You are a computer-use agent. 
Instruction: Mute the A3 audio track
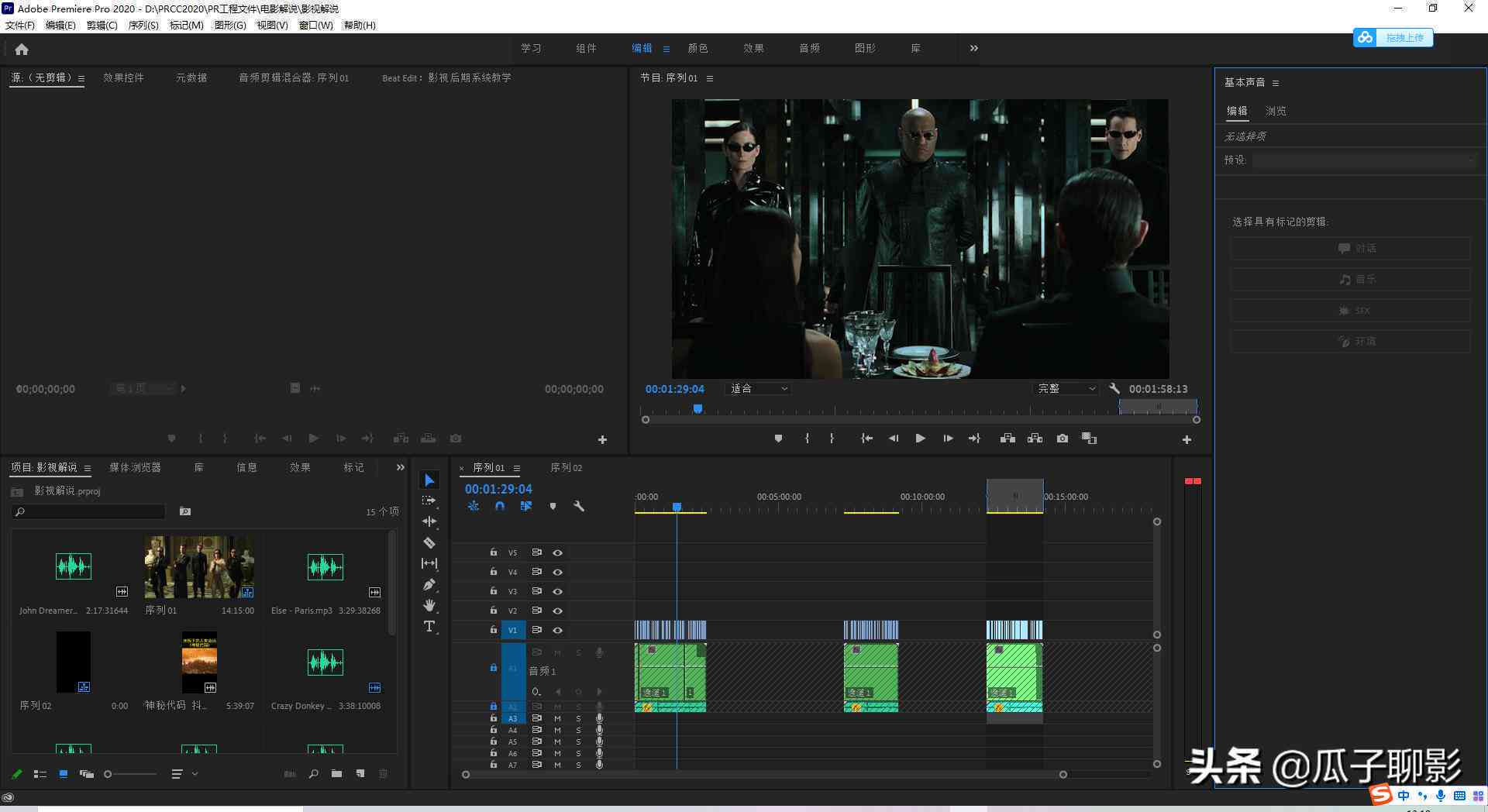tap(557, 718)
